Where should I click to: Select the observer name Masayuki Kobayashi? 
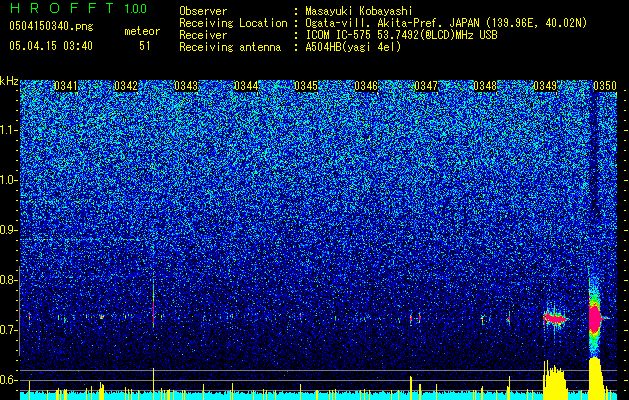359,11
